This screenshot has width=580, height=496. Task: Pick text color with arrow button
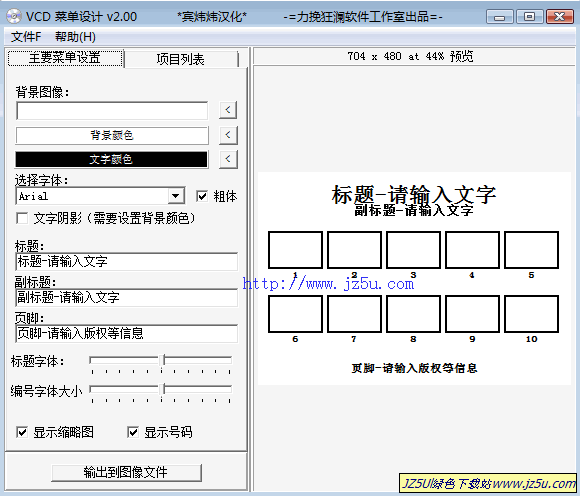pyautogui.click(x=228, y=159)
